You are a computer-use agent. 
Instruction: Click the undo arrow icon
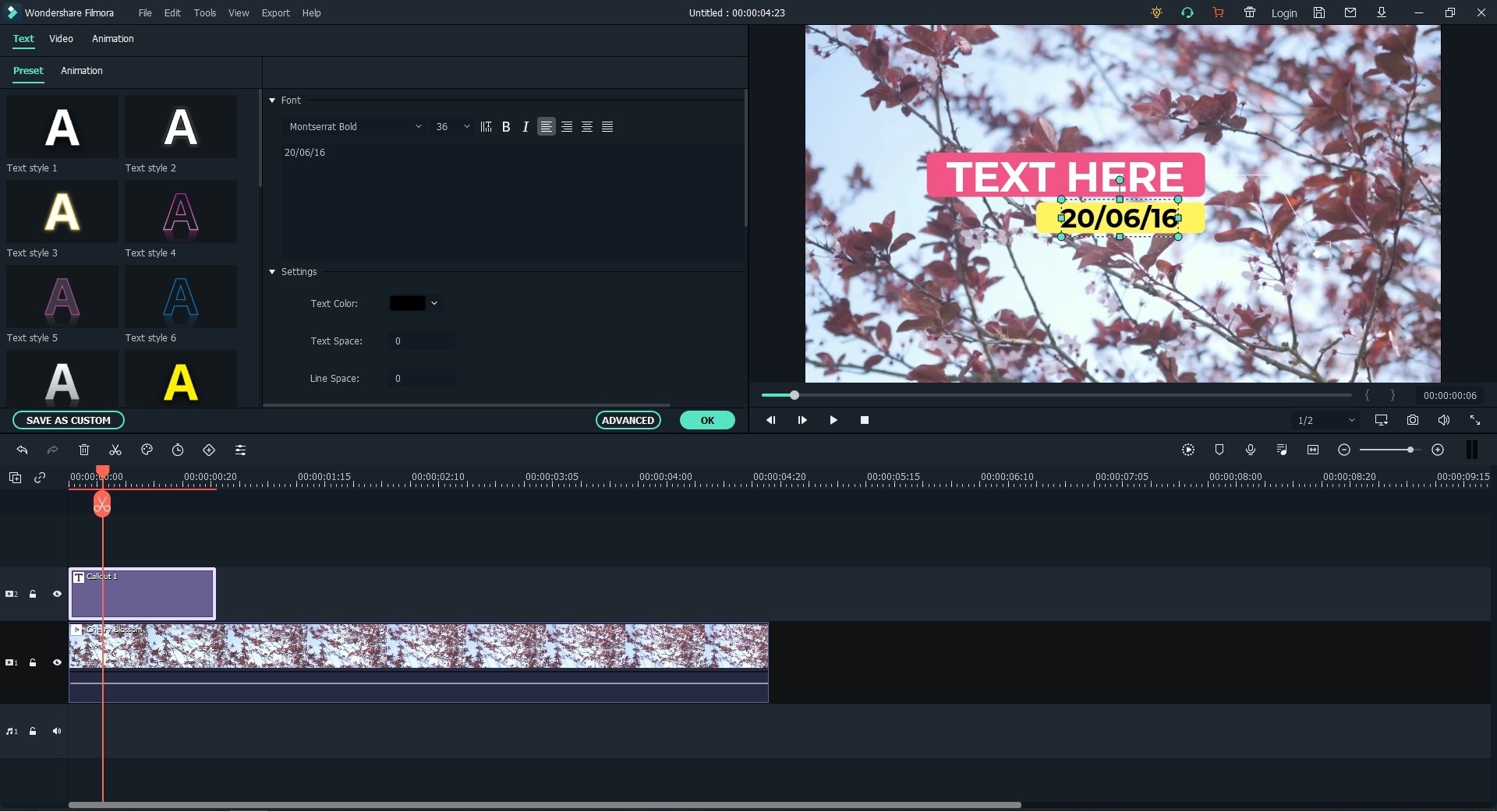[22, 450]
